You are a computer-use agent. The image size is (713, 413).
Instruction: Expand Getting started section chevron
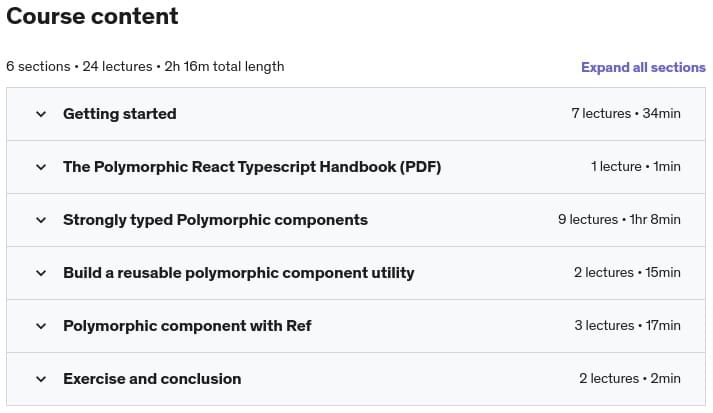tap(41, 114)
